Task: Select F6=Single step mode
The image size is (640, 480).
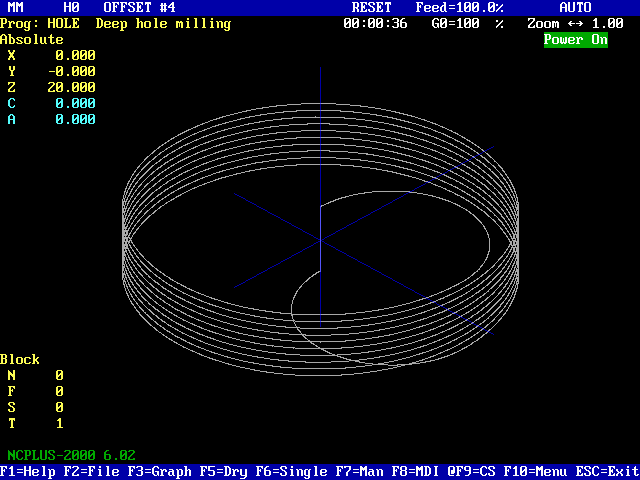Action: 291,472
